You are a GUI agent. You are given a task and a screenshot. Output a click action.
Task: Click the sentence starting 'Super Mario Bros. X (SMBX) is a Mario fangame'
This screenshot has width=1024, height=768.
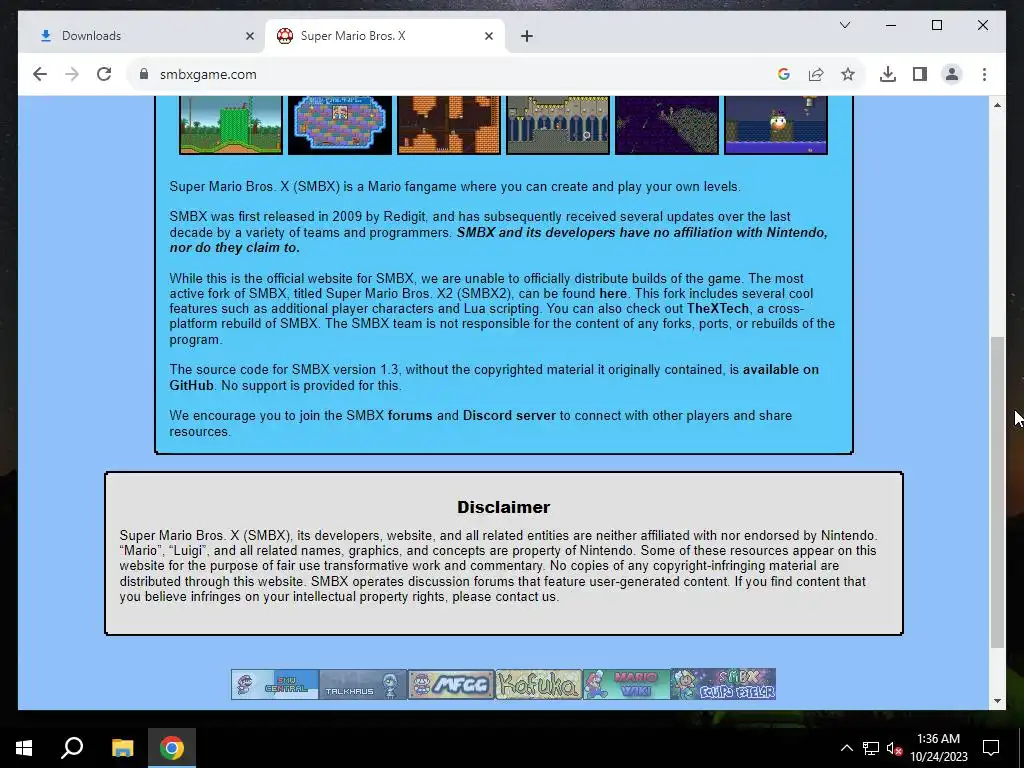tap(455, 187)
